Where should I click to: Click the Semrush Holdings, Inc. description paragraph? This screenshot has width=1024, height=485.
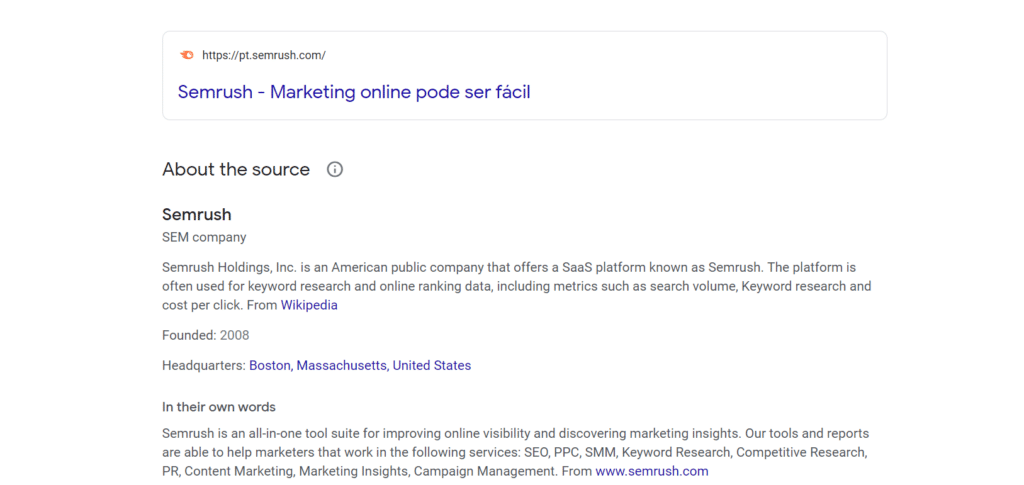pyautogui.click(x=517, y=286)
